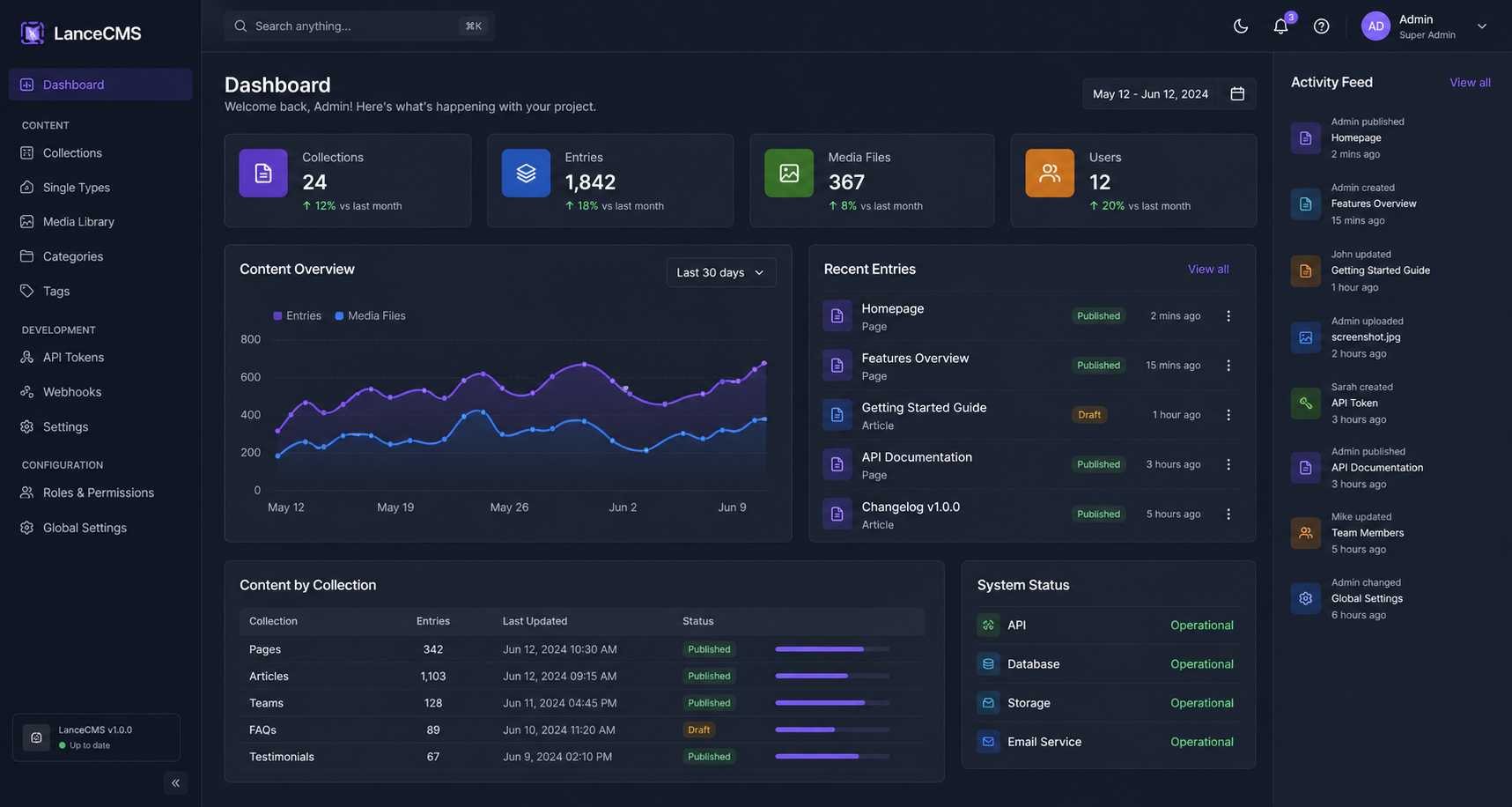Click View all in Recent Entries
Viewport: 1512px width, 807px height.
pyautogui.click(x=1207, y=270)
